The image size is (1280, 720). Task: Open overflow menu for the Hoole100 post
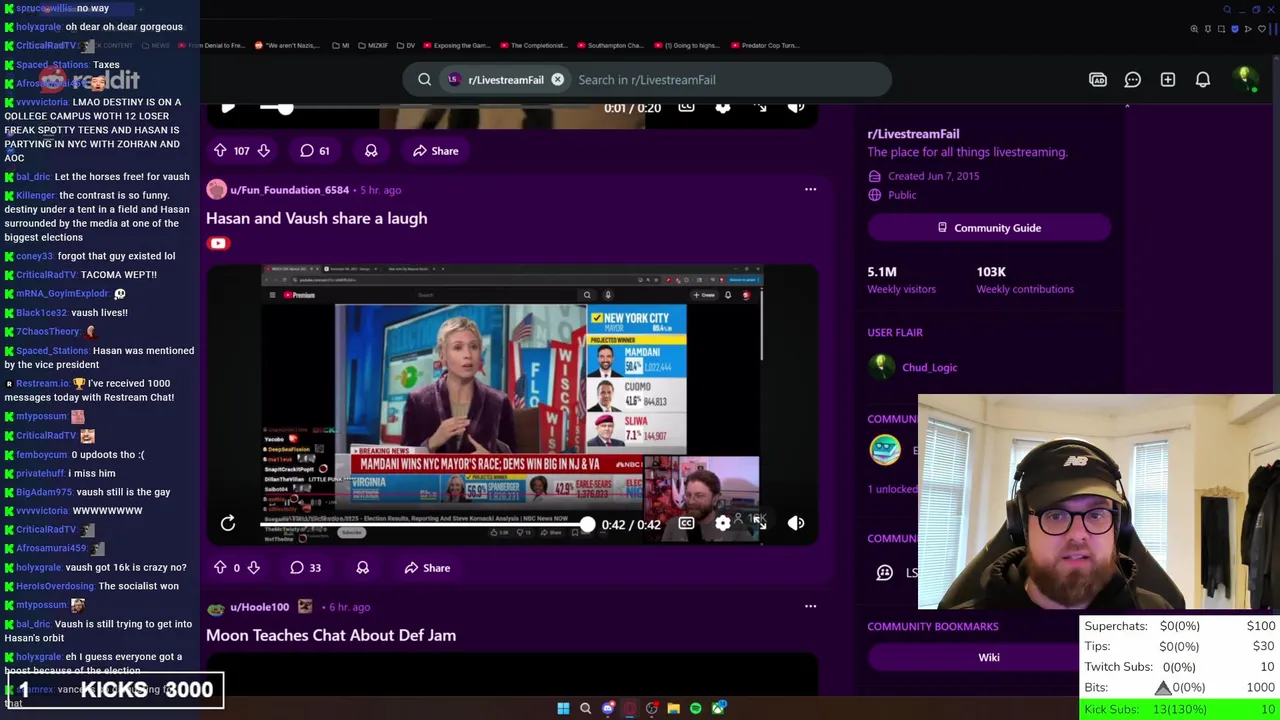810,606
